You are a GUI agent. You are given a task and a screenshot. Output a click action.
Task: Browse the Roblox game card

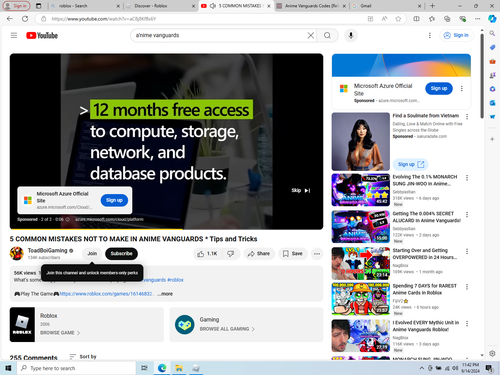[87, 325]
